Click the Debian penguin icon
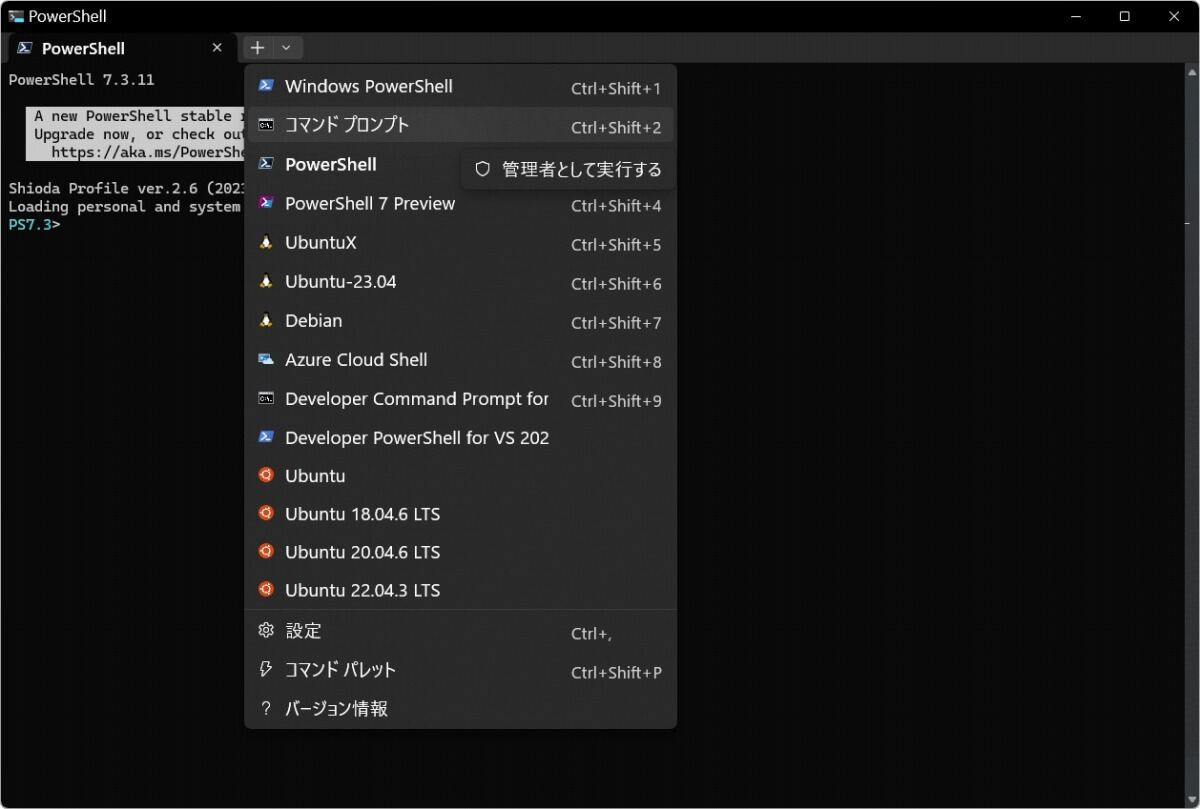The image size is (1200, 809). coord(266,320)
